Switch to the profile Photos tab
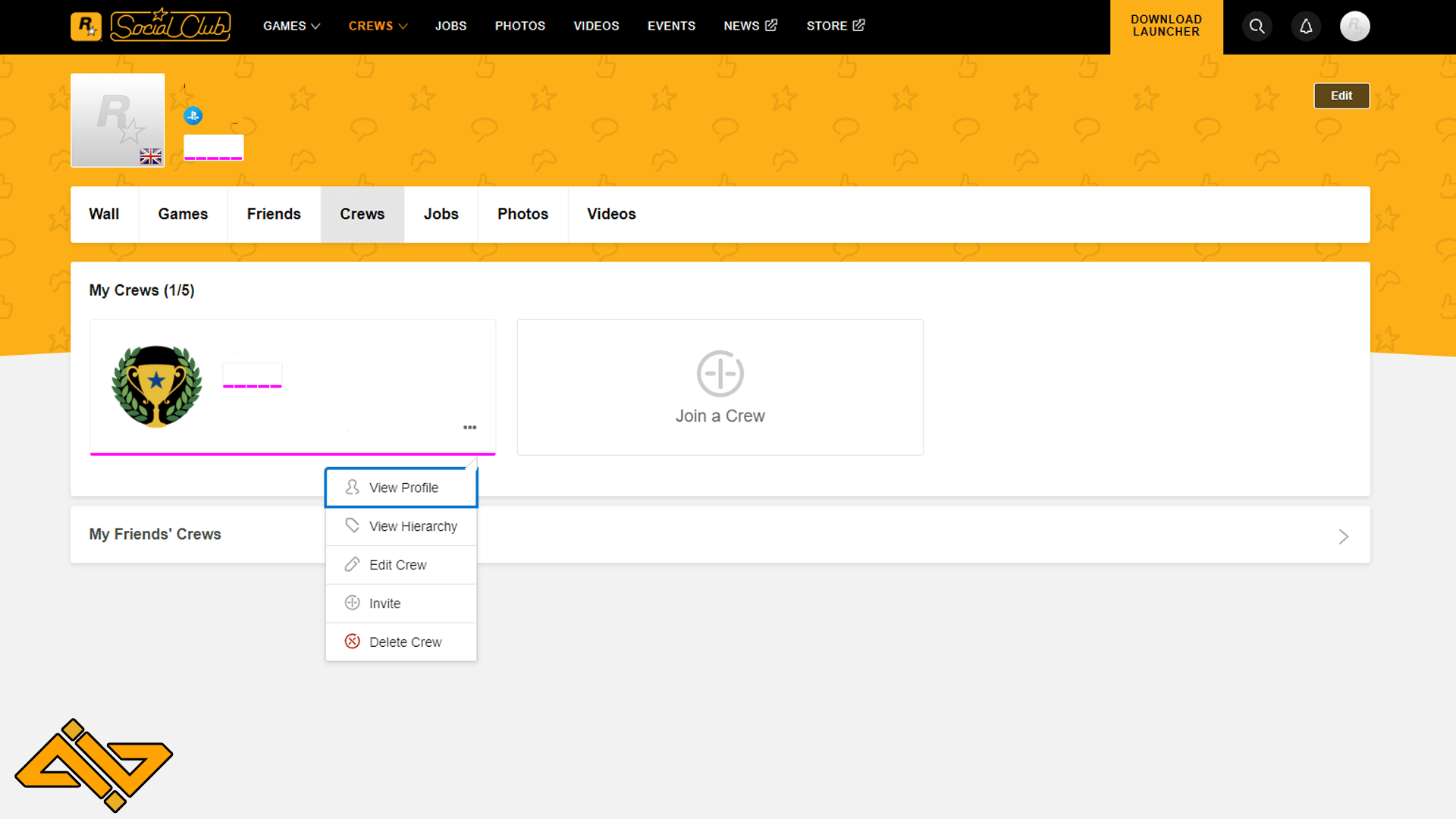1456x819 pixels. coord(522,215)
